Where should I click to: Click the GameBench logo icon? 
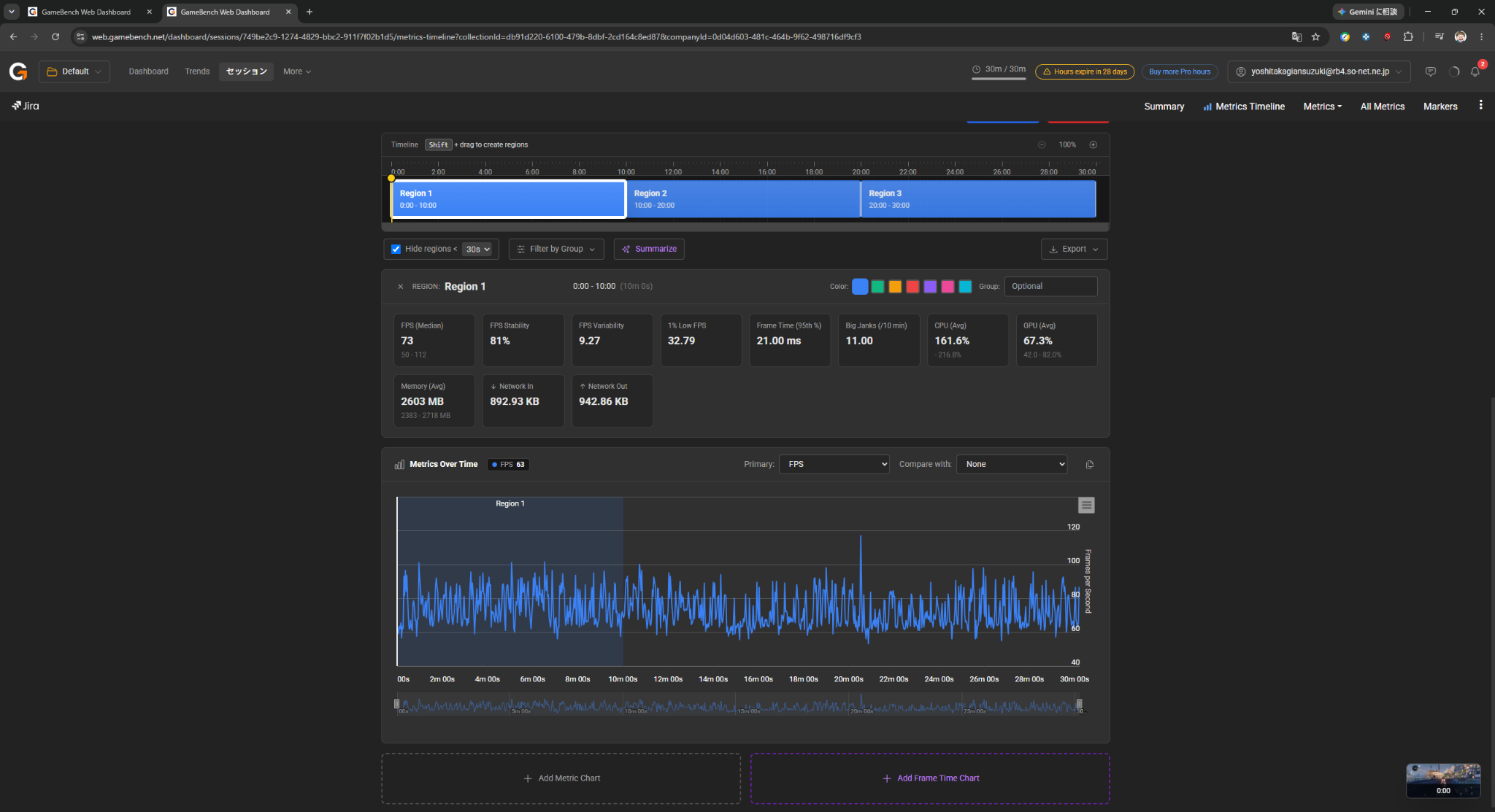point(18,71)
